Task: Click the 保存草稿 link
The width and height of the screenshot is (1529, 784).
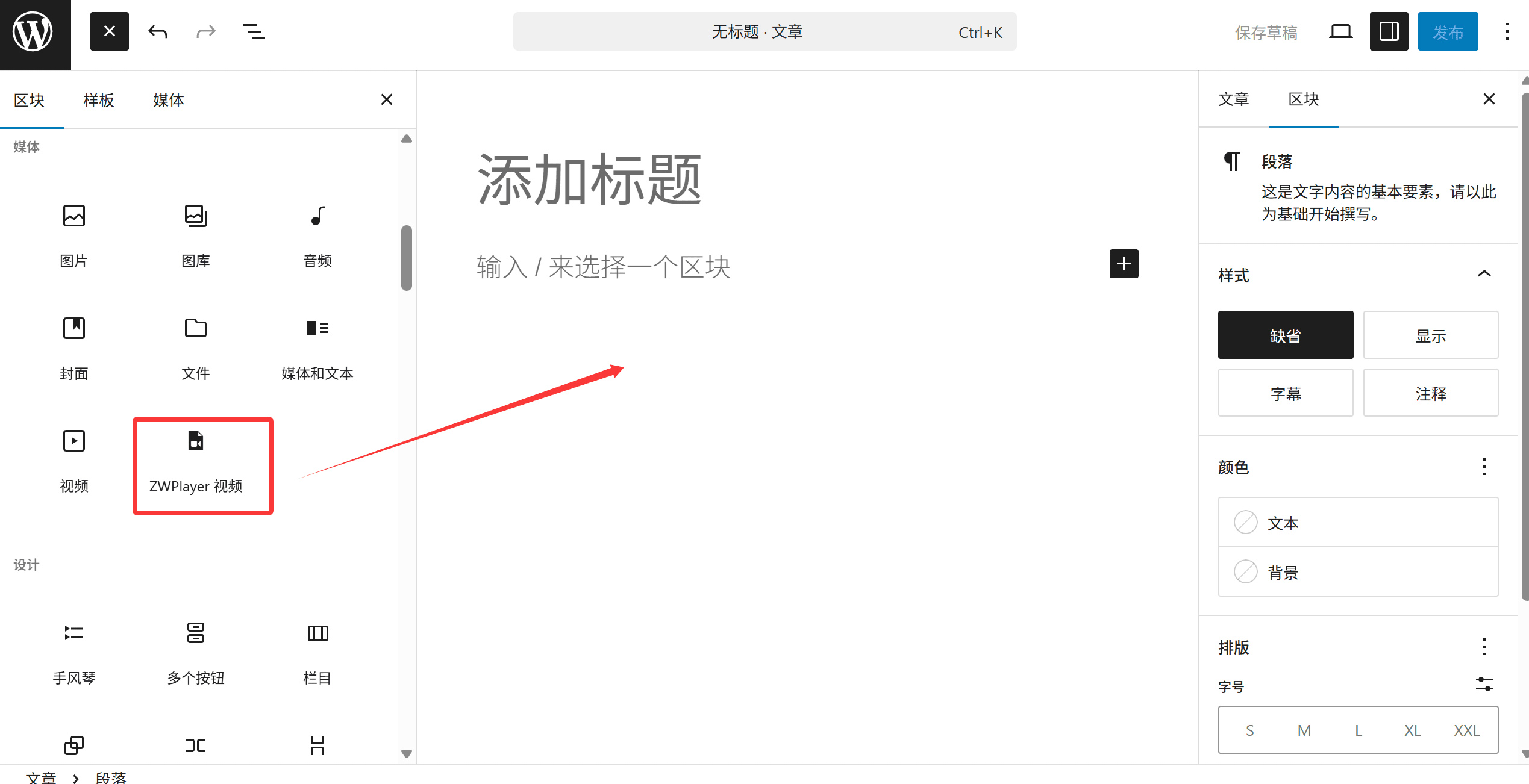Action: [x=1266, y=33]
